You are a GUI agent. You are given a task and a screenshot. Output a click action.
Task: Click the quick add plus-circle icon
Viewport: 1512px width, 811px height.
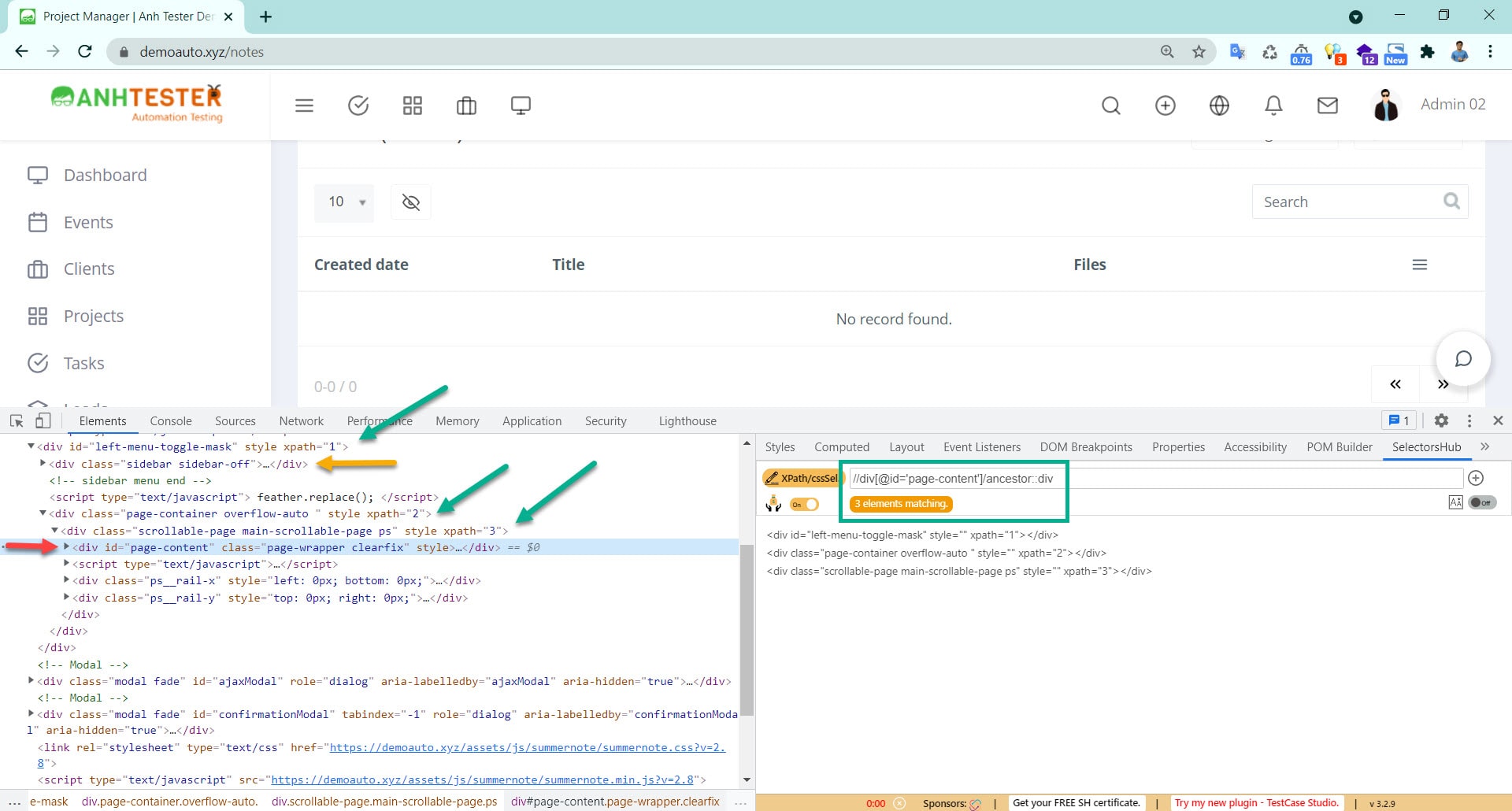1165,106
